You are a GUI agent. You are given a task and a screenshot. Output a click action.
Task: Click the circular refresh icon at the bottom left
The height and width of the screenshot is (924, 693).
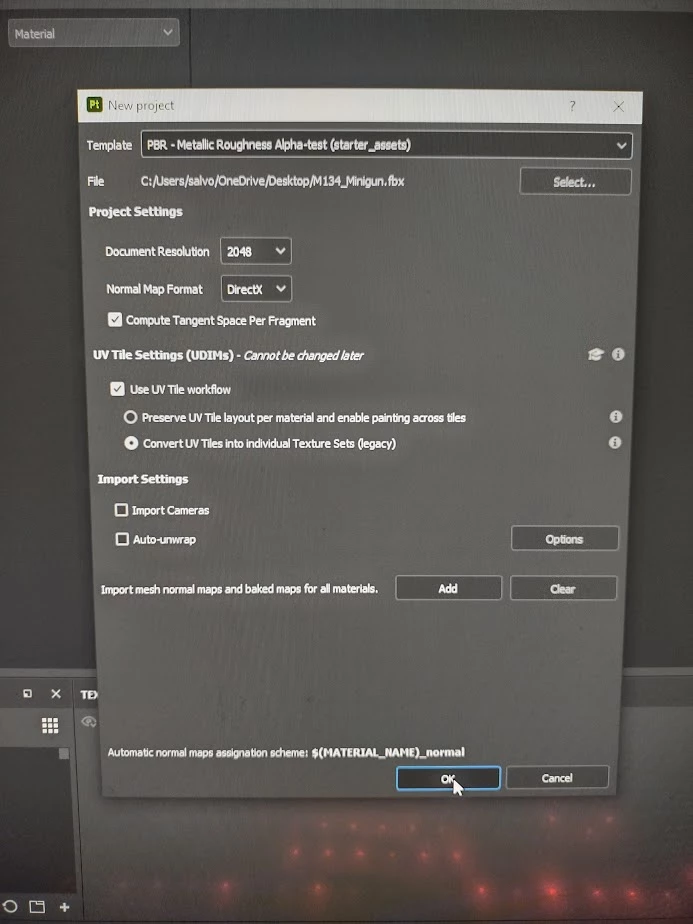pyautogui.click(x=10, y=906)
